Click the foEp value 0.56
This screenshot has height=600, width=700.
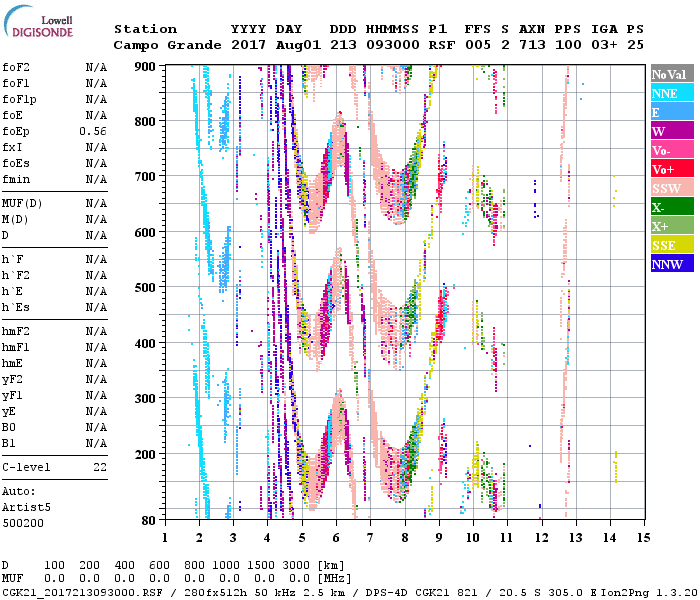coord(93,131)
